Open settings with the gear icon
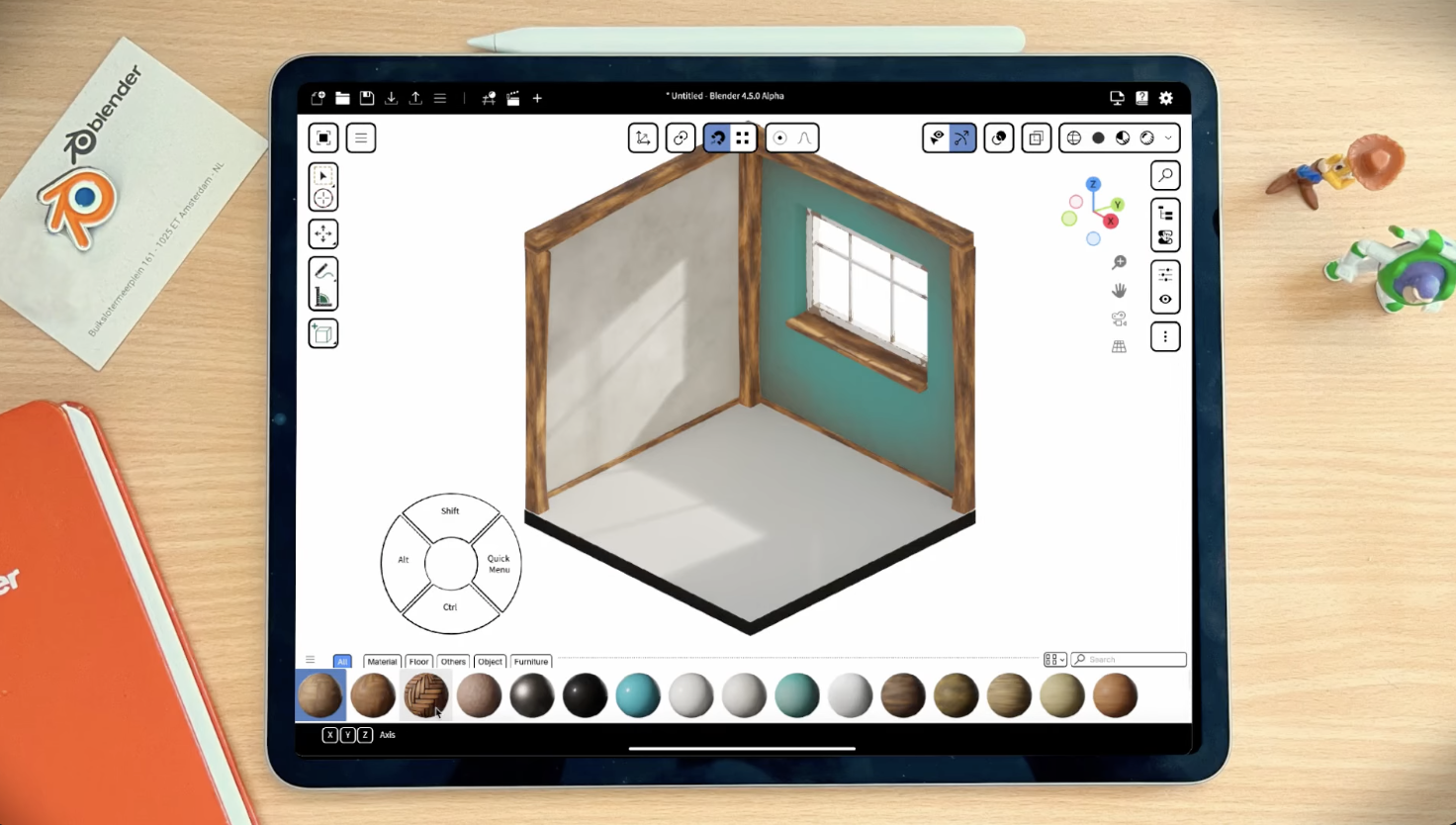The height and width of the screenshot is (825, 1456). click(x=1166, y=98)
